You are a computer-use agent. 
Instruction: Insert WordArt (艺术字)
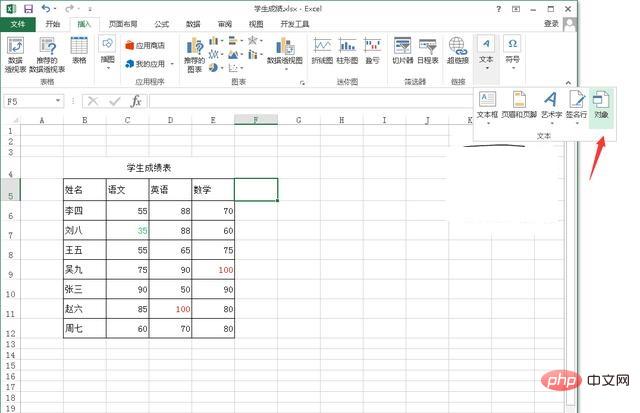pos(551,107)
